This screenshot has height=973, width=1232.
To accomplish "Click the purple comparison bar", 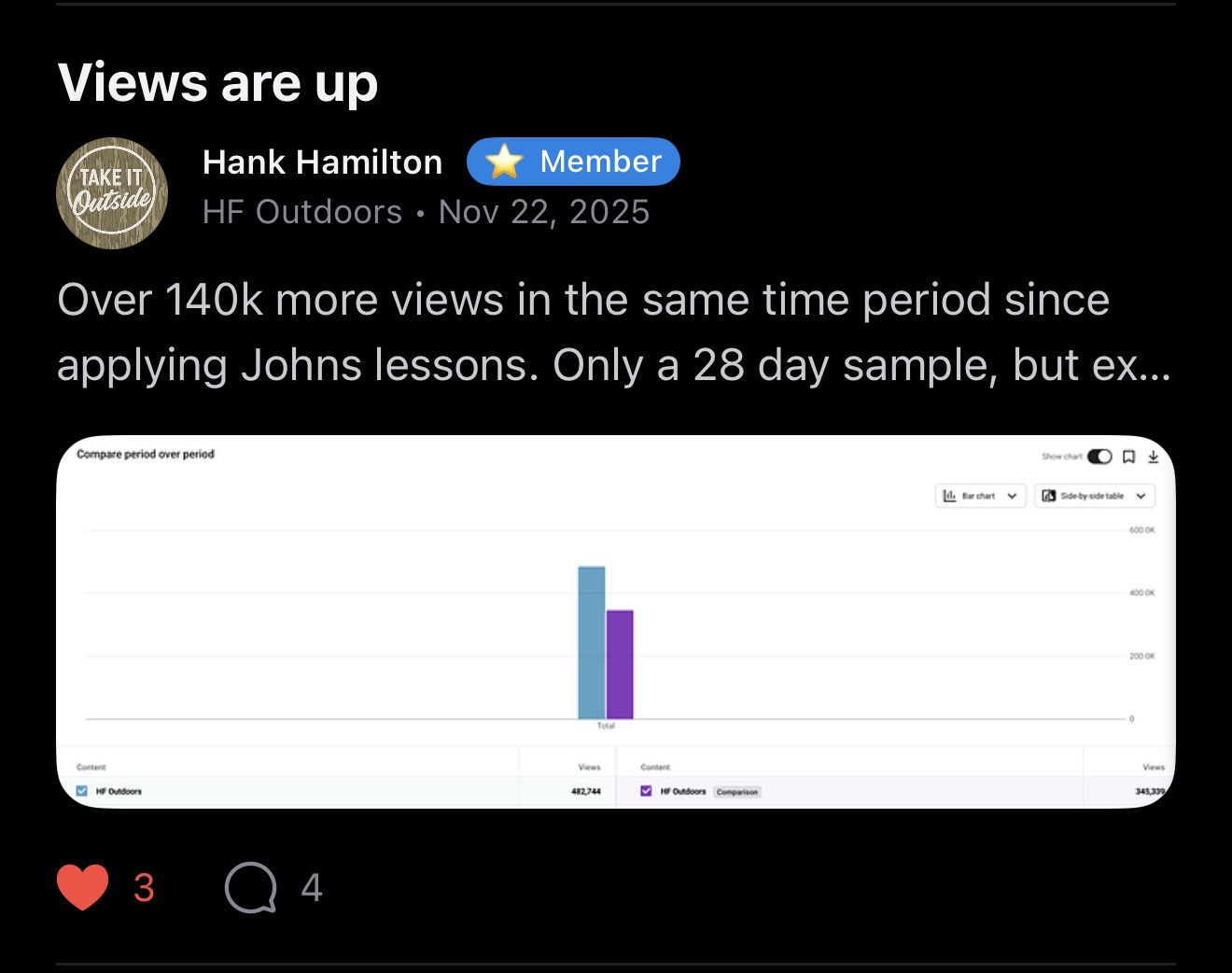I will click(x=620, y=665).
